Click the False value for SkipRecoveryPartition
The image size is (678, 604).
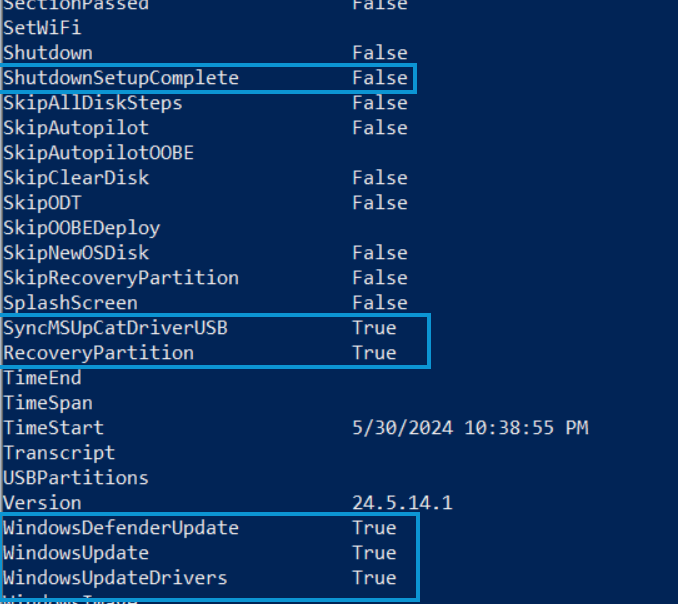tap(379, 278)
